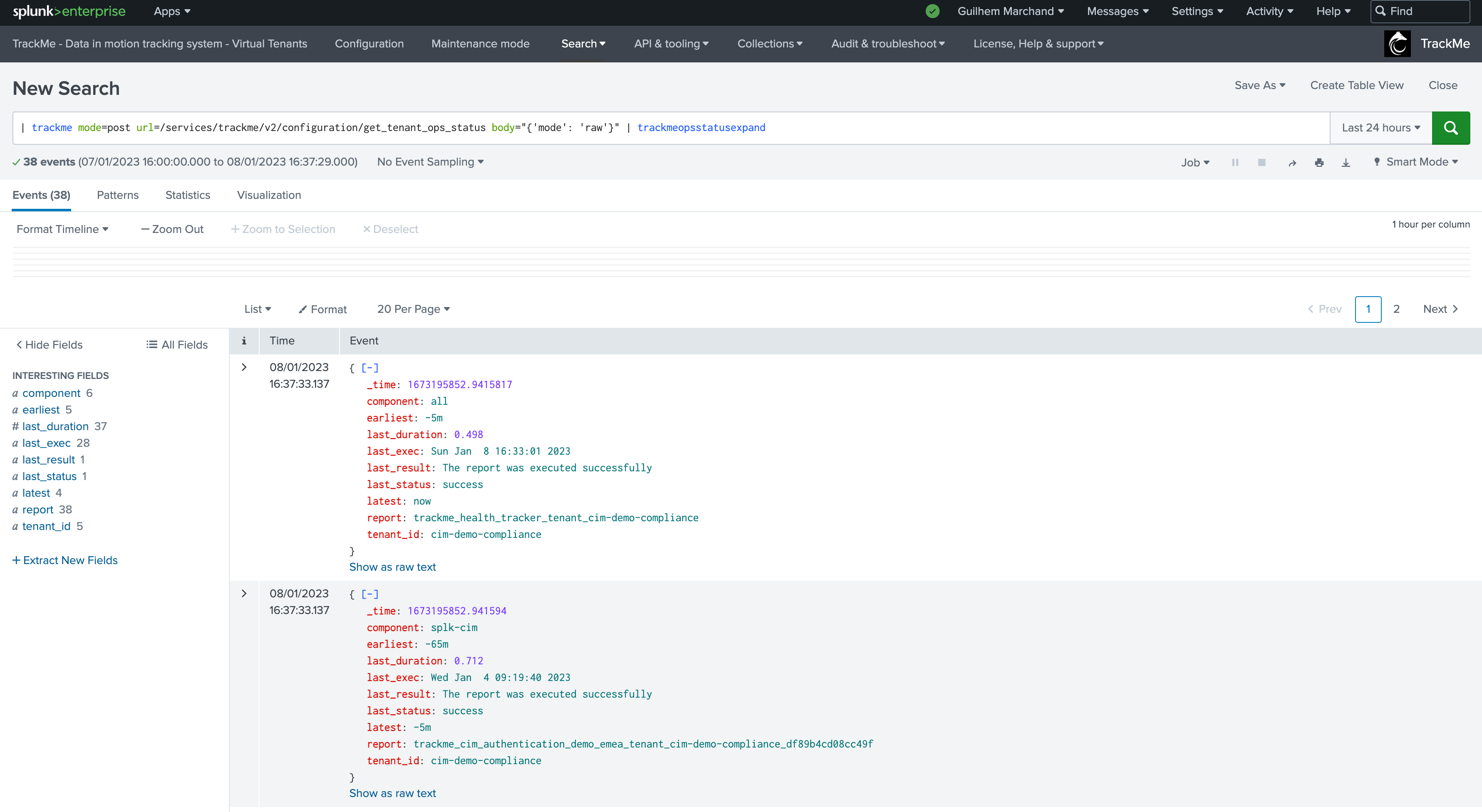Screen dimensions: 1482x812
Task: Expand the first event row arrow
Action: tap(244, 367)
